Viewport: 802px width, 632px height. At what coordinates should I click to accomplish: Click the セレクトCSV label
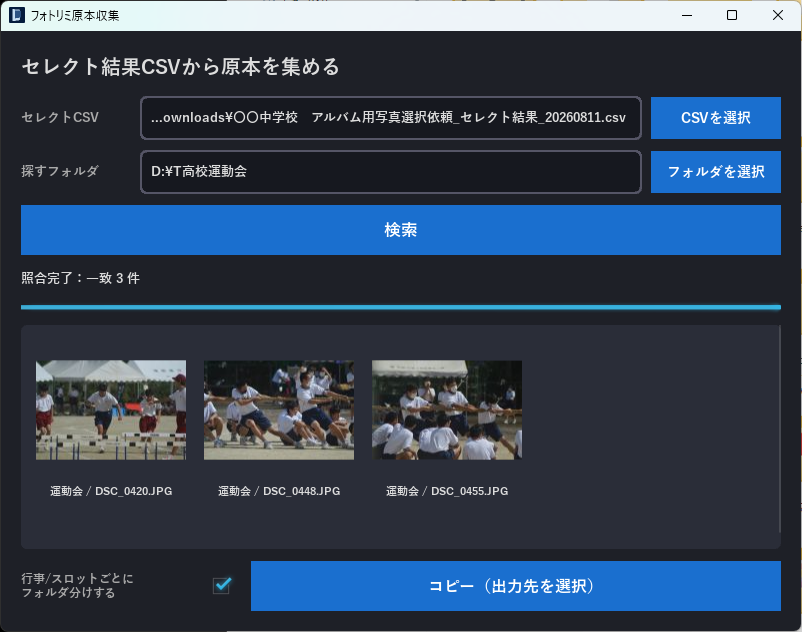coord(60,117)
